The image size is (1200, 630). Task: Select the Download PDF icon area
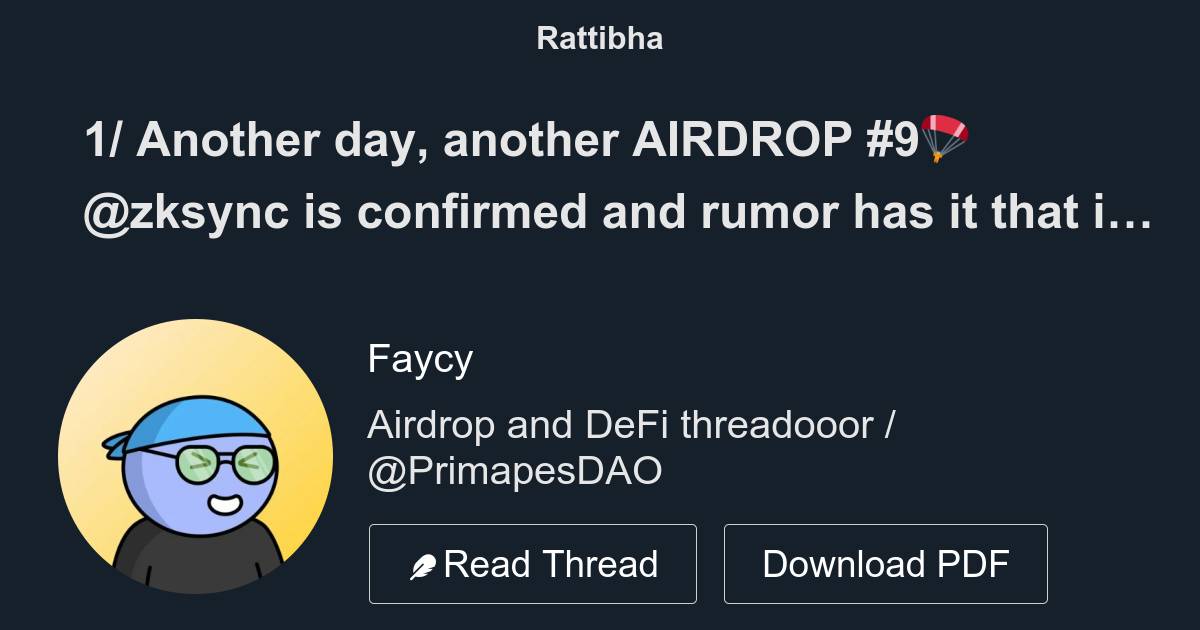click(886, 563)
